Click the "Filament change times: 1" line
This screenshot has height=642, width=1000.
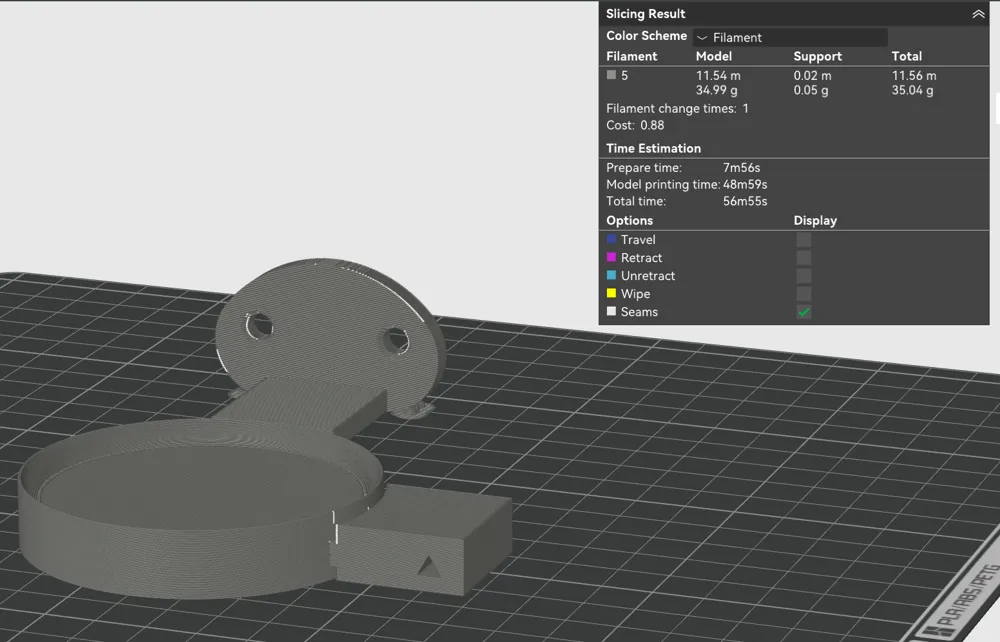(677, 108)
